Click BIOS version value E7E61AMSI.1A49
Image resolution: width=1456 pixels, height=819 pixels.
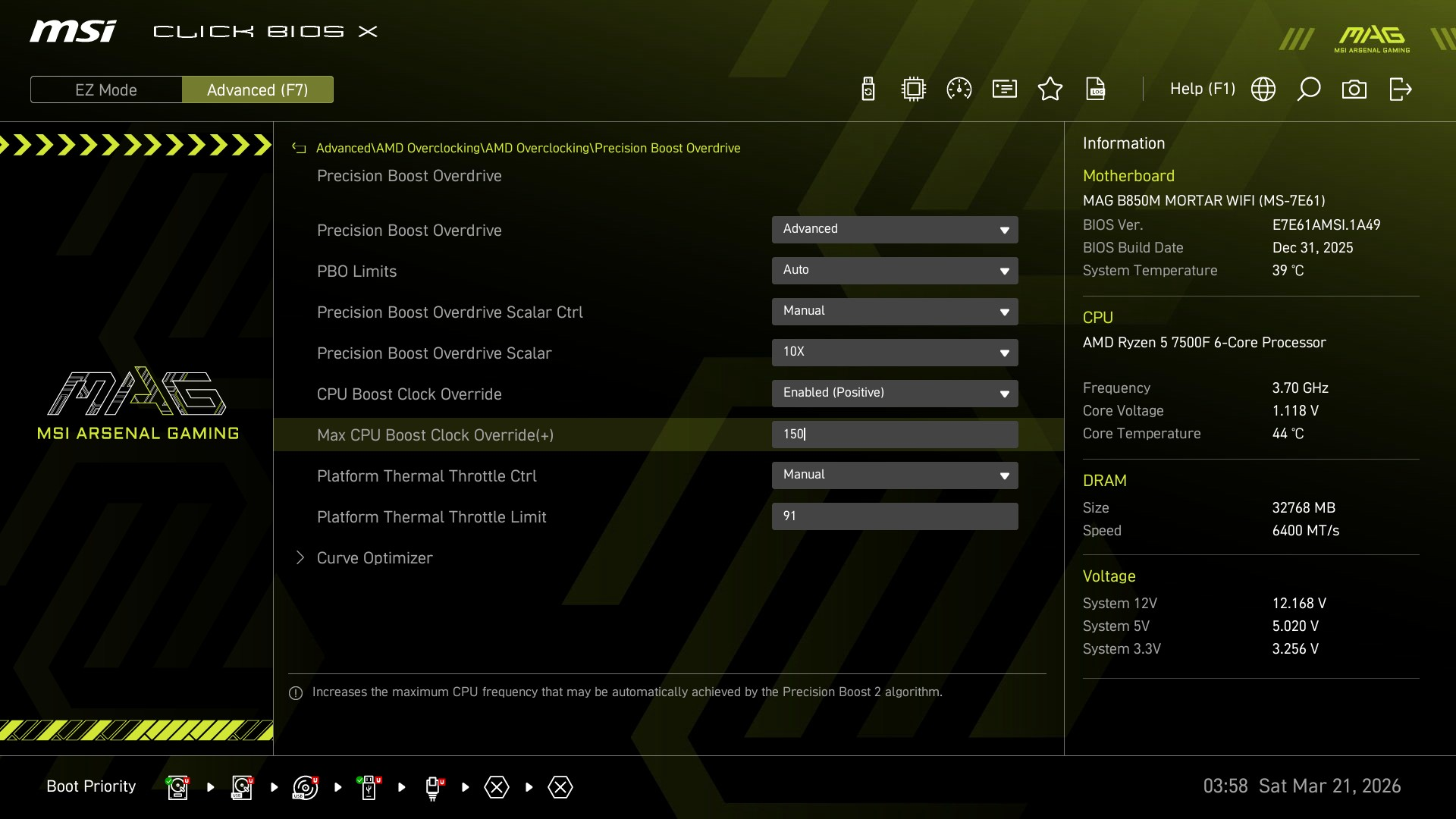(x=1326, y=225)
